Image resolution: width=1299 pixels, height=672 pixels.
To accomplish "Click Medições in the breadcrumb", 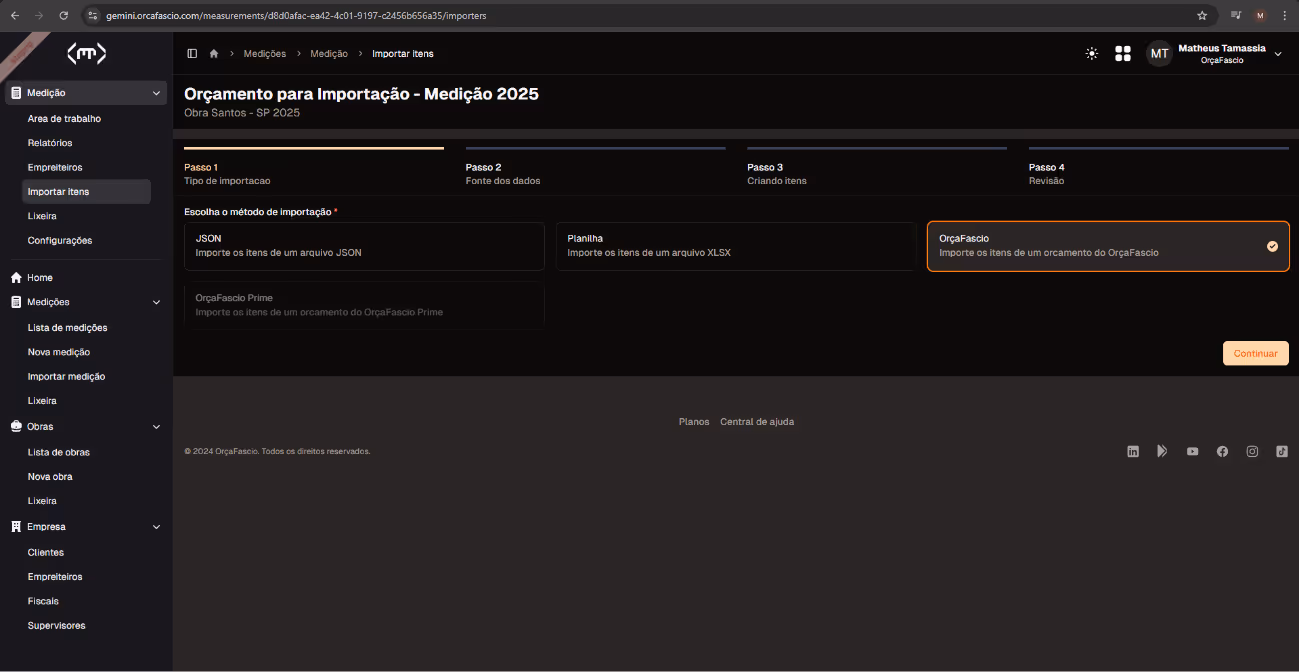I will pos(265,53).
